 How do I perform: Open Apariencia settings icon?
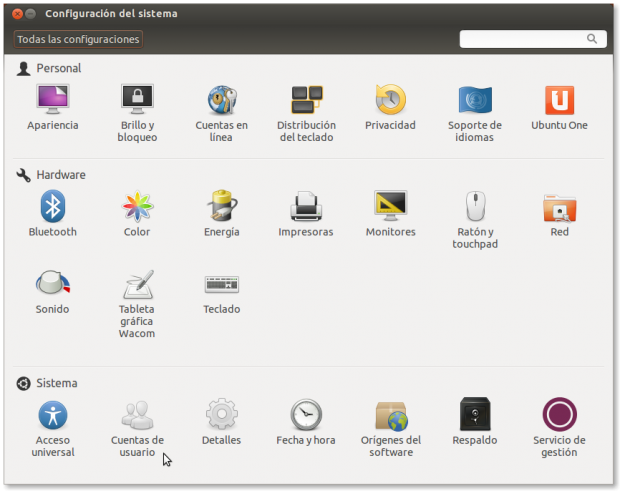[x=53, y=99]
